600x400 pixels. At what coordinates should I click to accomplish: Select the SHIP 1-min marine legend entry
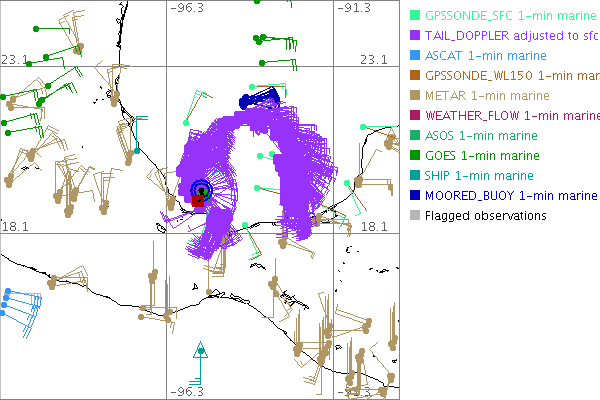(479, 175)
